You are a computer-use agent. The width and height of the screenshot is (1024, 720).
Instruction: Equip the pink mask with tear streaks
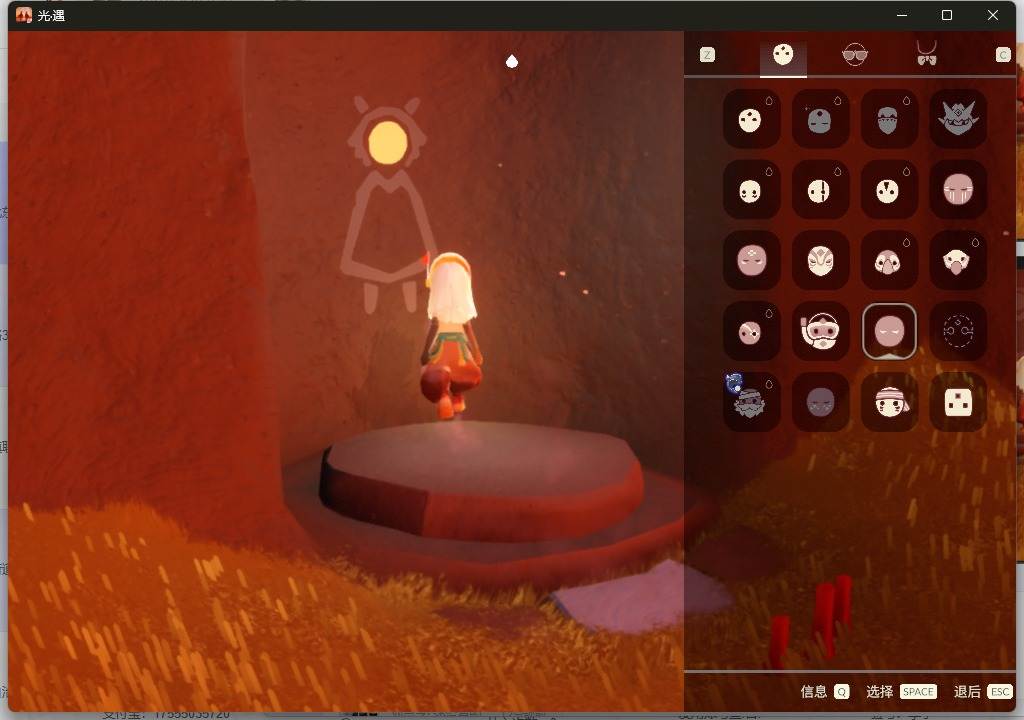click(x=957, y=189)
